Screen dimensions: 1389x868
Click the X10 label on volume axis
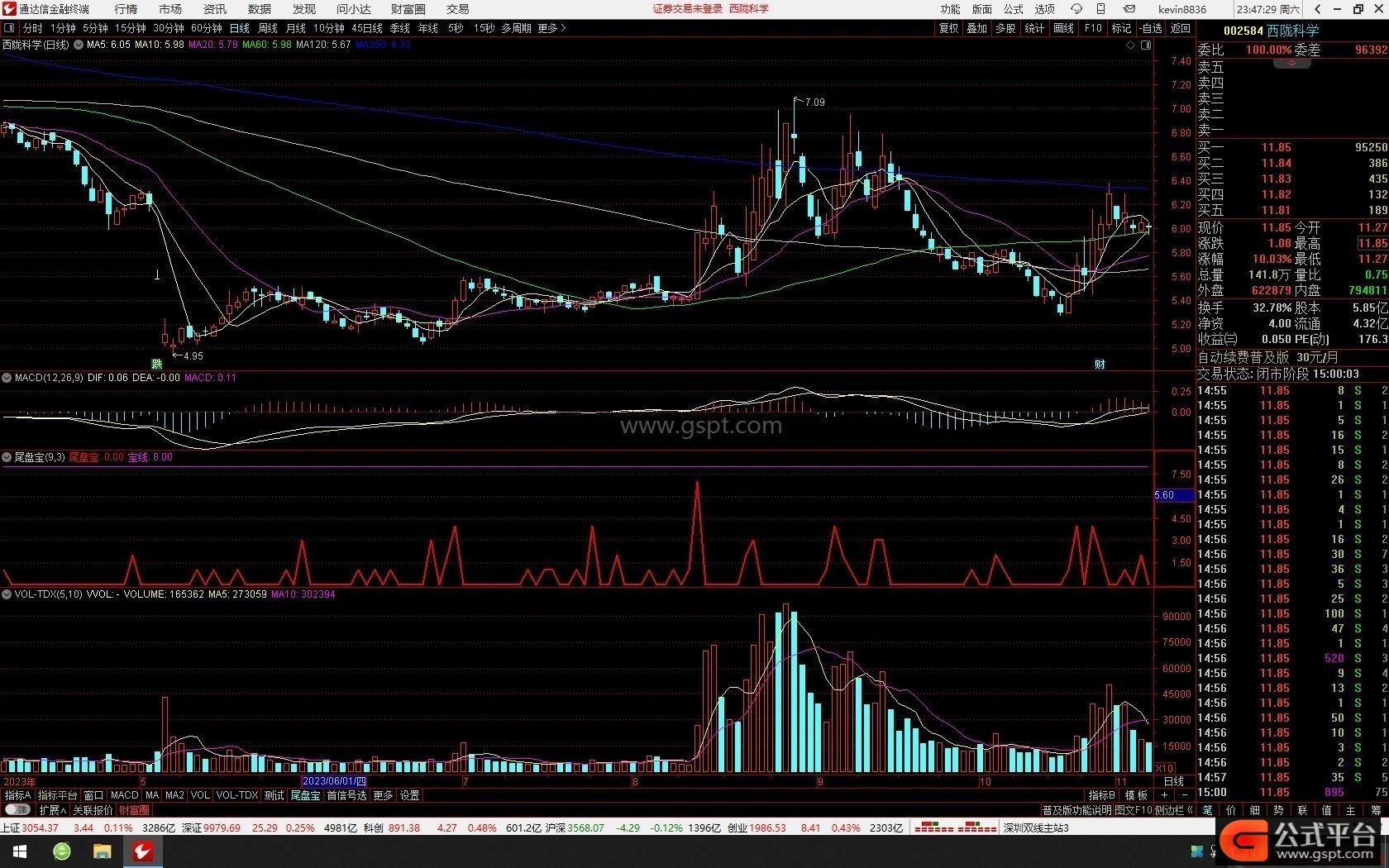click(1164, 769)
